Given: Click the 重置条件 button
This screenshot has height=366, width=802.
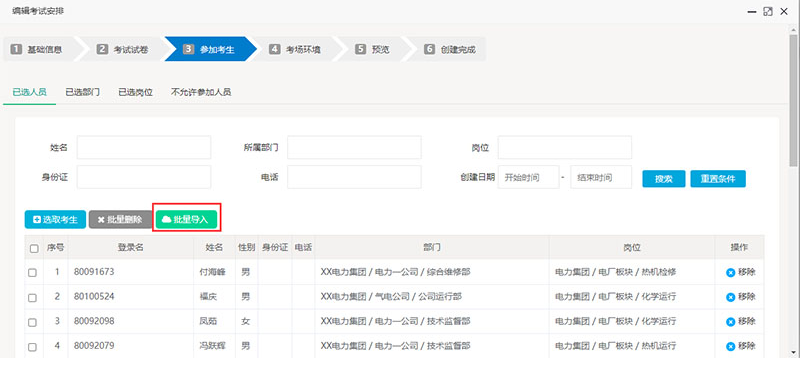Looking at the screenshot, I should 718,179.
